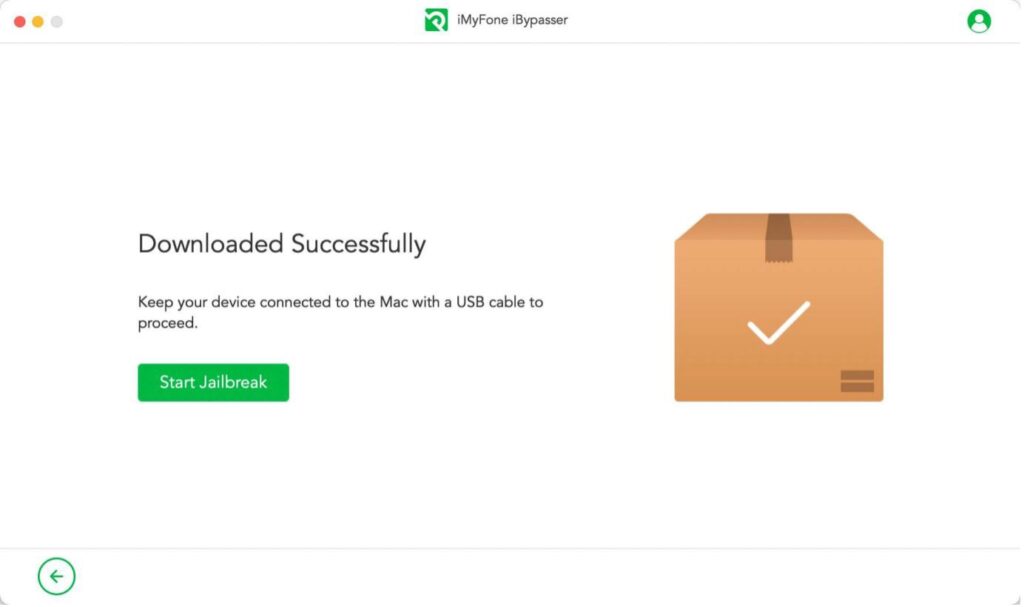Return to previous screen with back button
The image size is (1024, 607).
pyautogui.click(x=56, y=576)
